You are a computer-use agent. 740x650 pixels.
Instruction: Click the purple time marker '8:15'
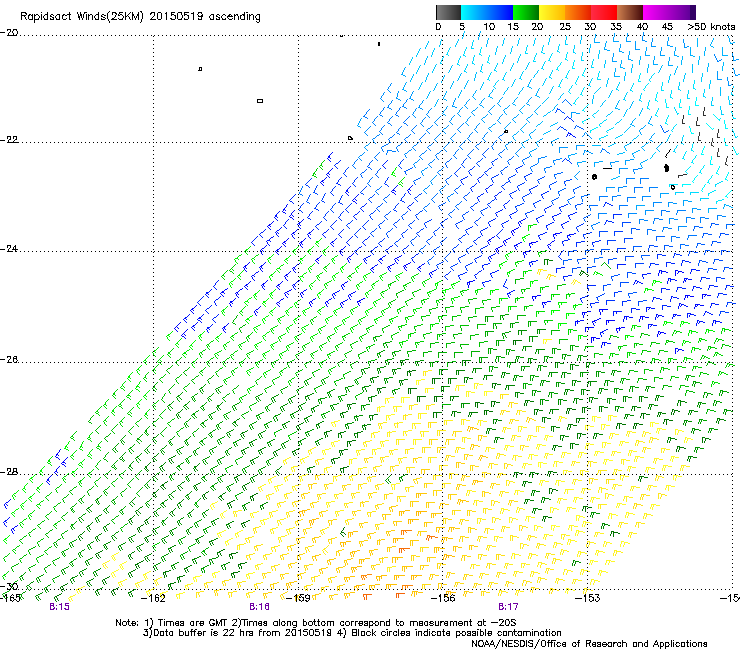click(x=59, y=607)
